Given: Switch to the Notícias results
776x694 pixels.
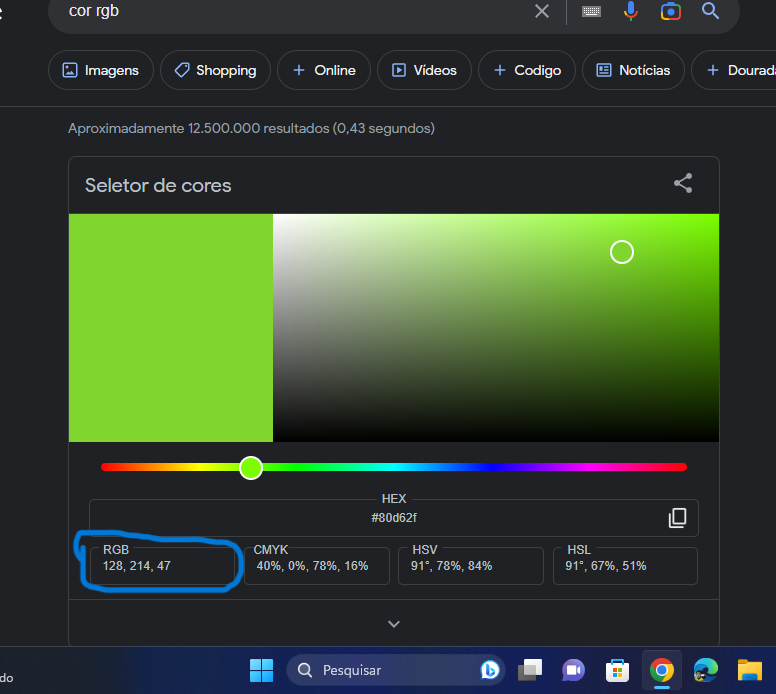Looking at the screenshot, I should pos(633,70).
